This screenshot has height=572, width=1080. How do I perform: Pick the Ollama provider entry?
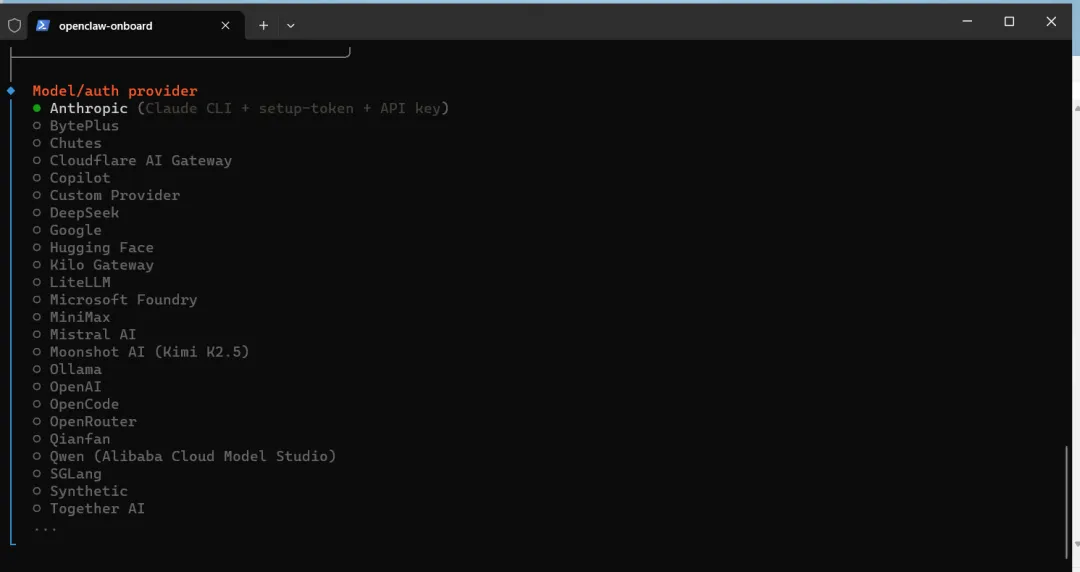[67, 369]
